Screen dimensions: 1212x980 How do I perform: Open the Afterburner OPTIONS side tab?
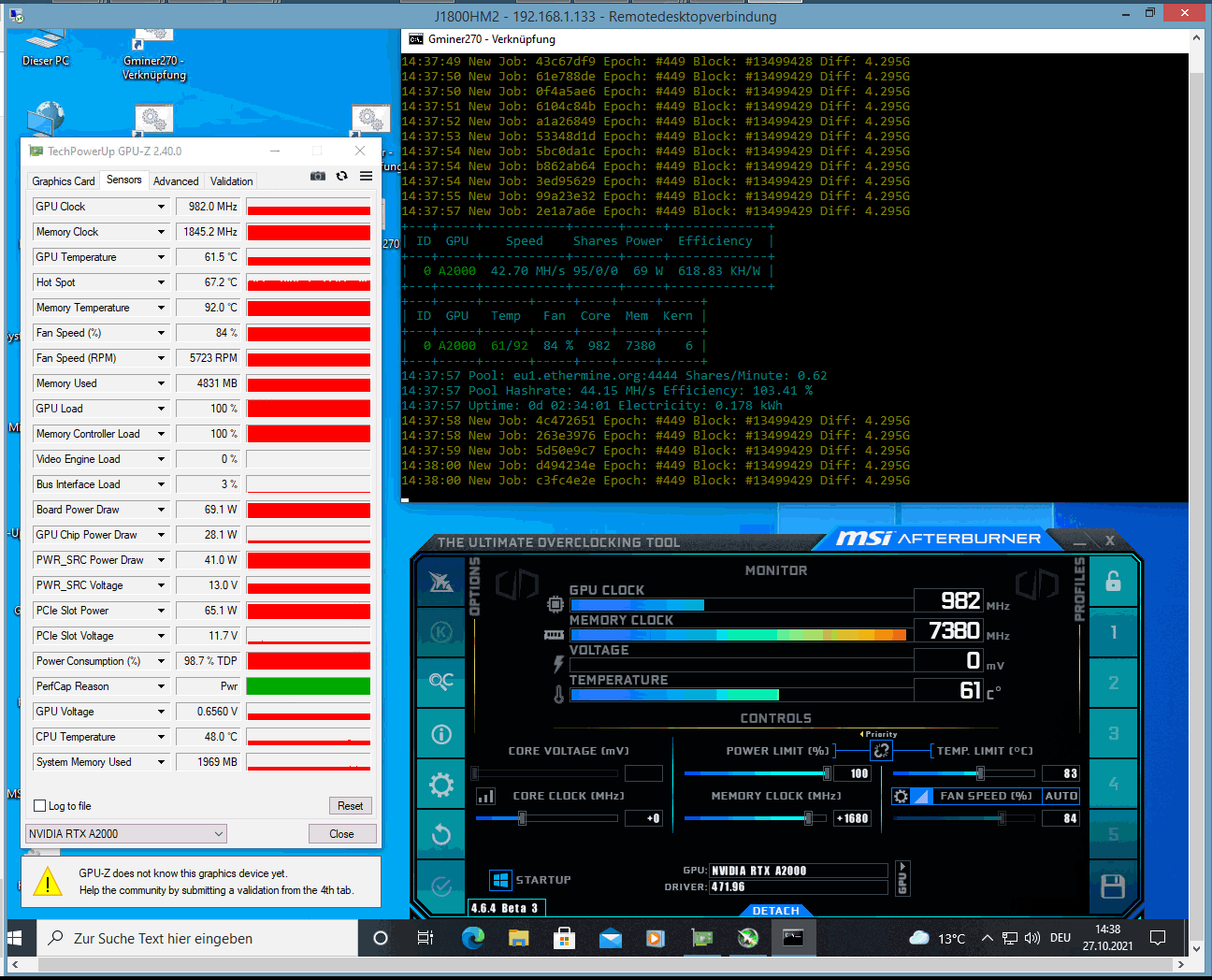[x=474, y=587]
